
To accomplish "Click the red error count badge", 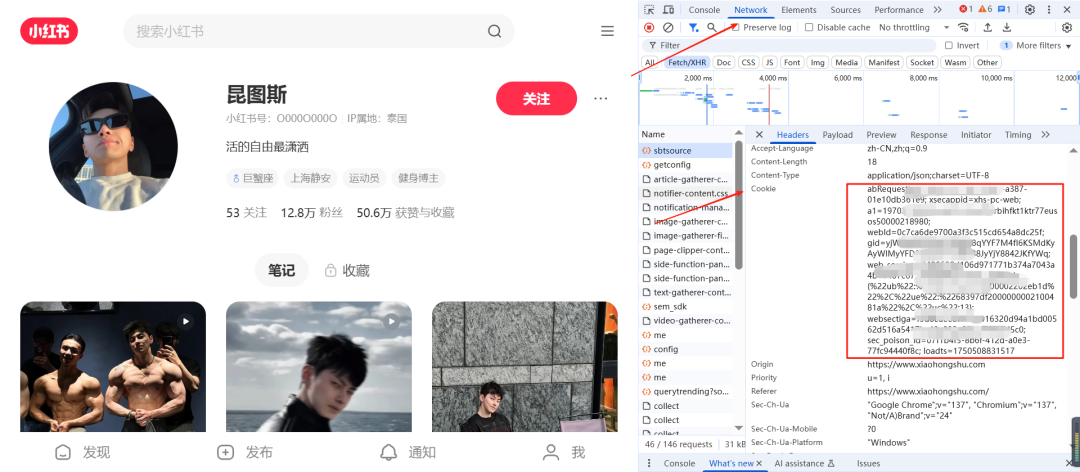I will (x=966, y=10).
